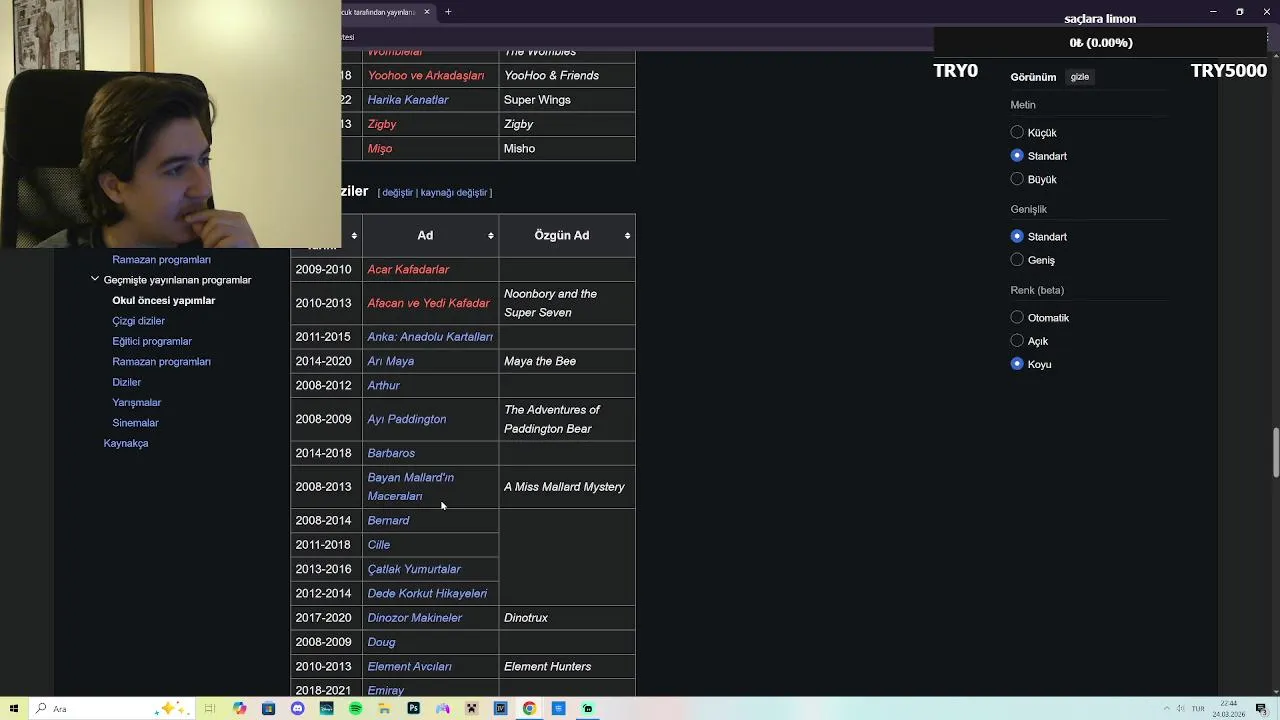The height and width of the screenshot is (720, 1280).
Task: Open the Acar Kafadarlar link
Action: point(408,269)
